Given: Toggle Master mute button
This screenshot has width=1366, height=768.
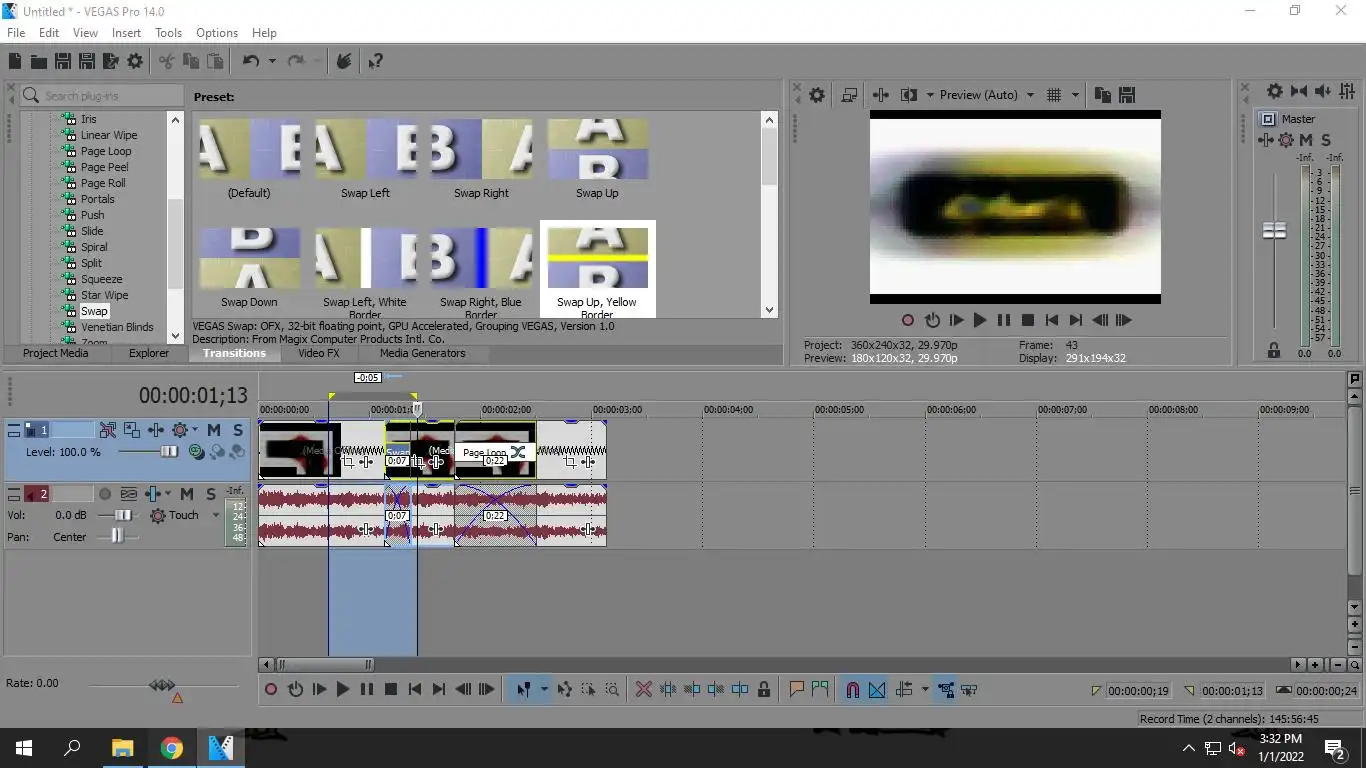Looking at the screenshot, I should pyautogui.click(x=1306, y=140).
